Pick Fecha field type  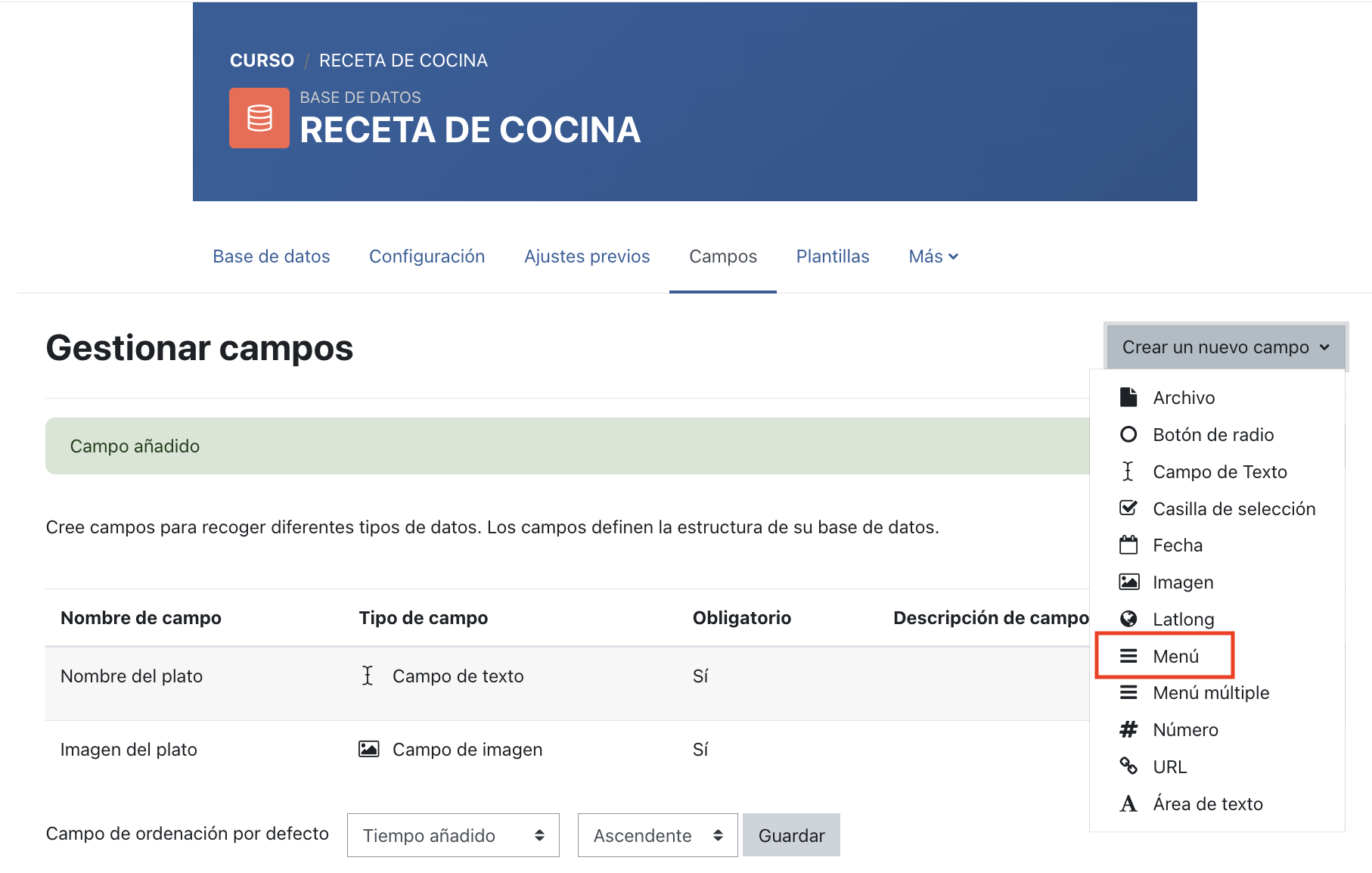1217,545
